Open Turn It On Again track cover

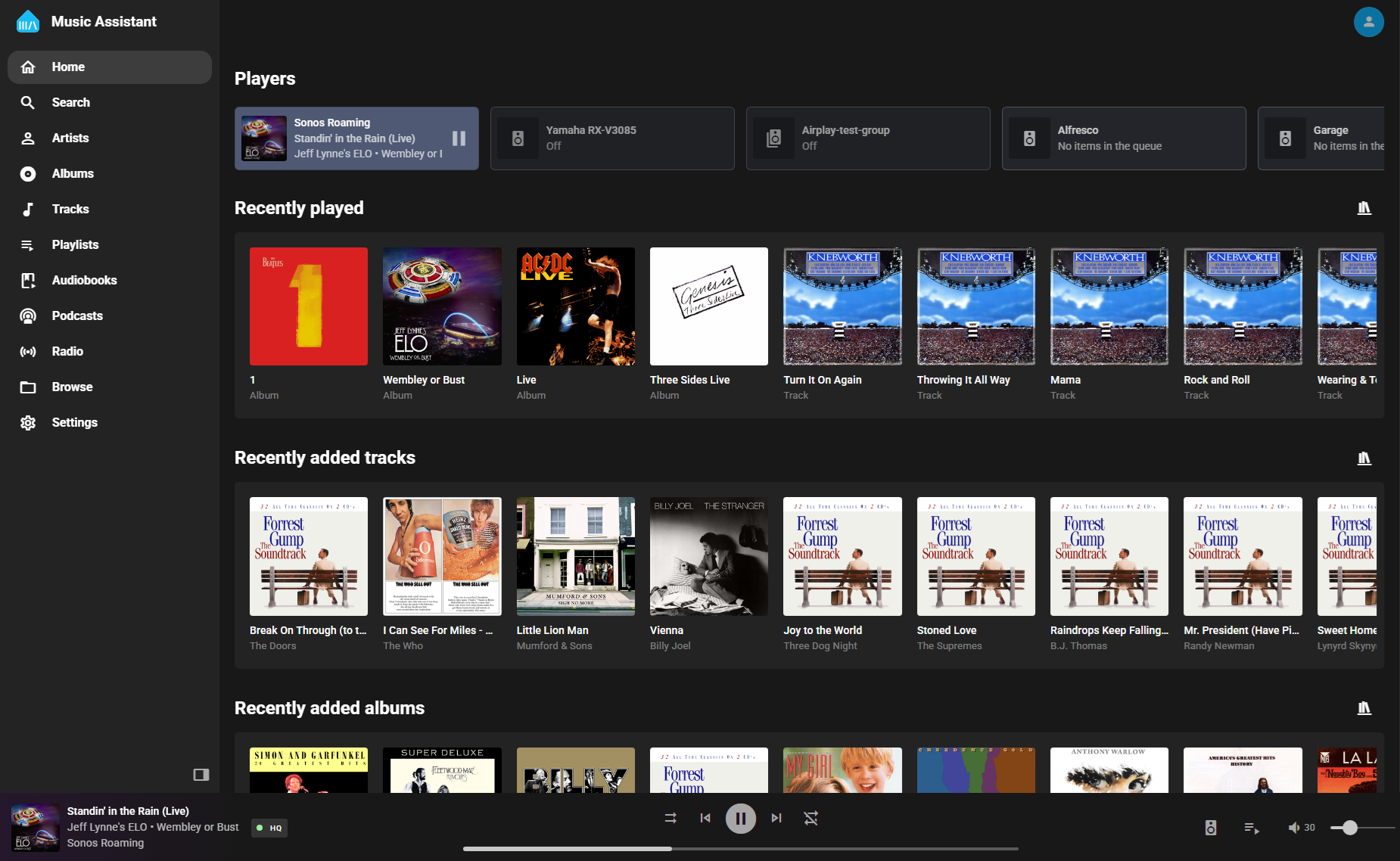point(842,306)
